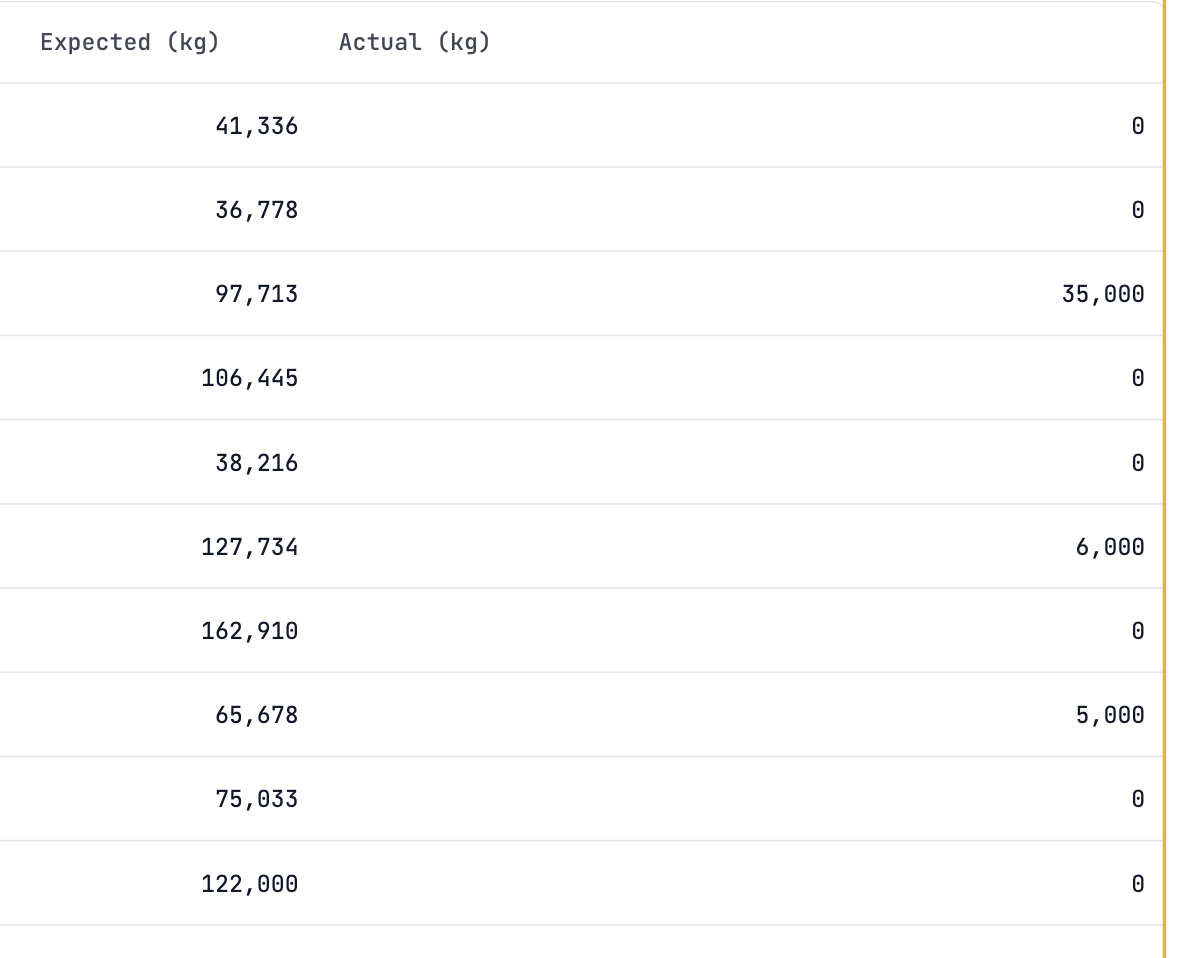Viewport: 1204px width, 958px height.
Task: Click the 97,713 expected weight cell
Action: click(x=256, y=294)
